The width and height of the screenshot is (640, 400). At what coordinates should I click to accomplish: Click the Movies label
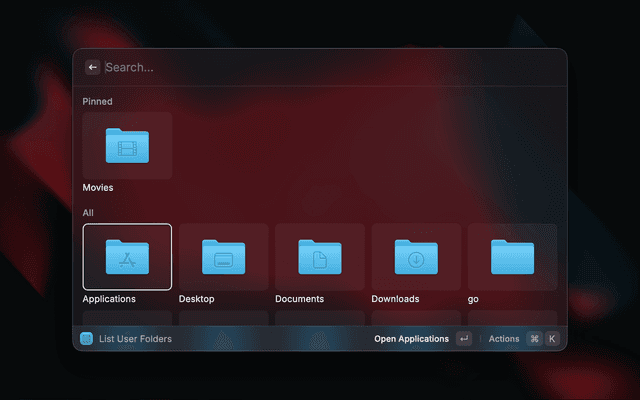tap(98, 188)
